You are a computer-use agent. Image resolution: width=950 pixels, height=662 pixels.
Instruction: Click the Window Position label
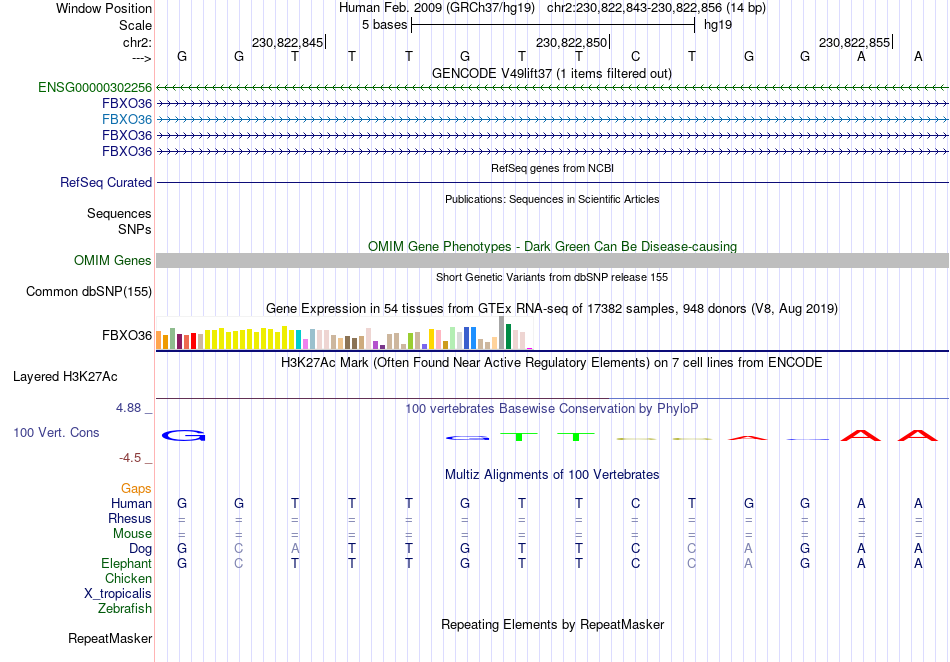pyautogui.click(x=104, y=8)
